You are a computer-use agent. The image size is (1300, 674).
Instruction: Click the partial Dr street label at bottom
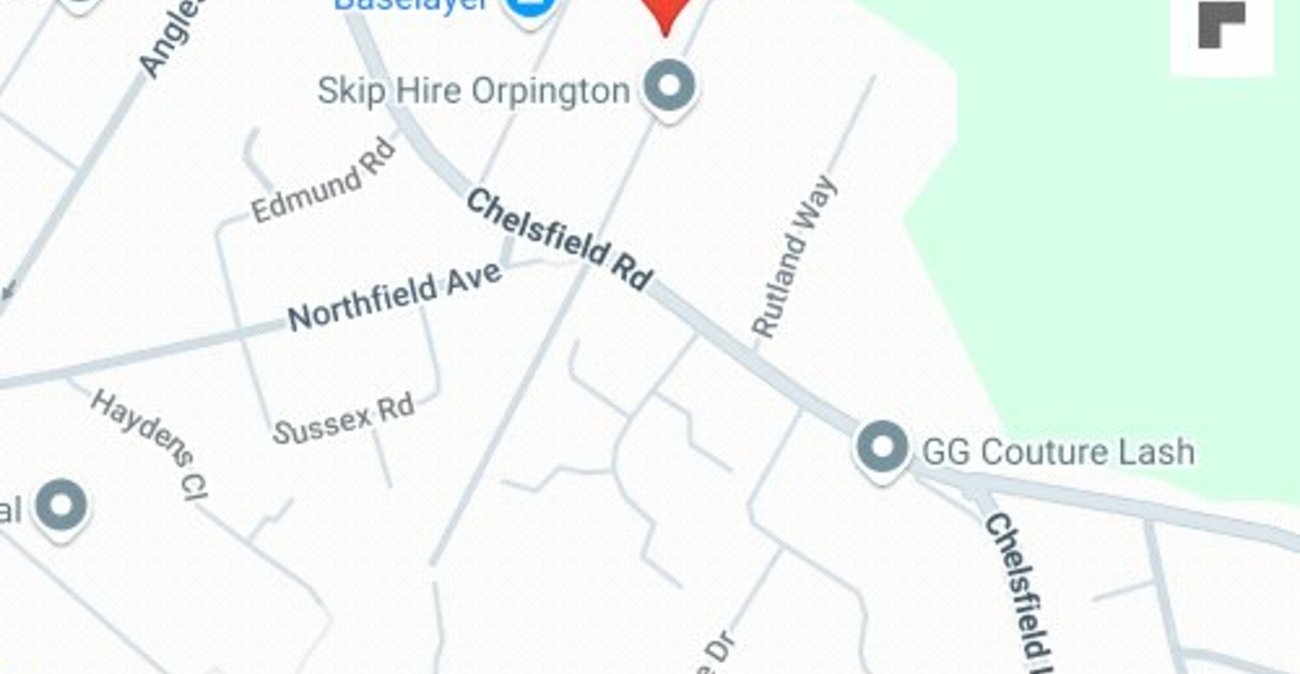(x=713, y=652)
